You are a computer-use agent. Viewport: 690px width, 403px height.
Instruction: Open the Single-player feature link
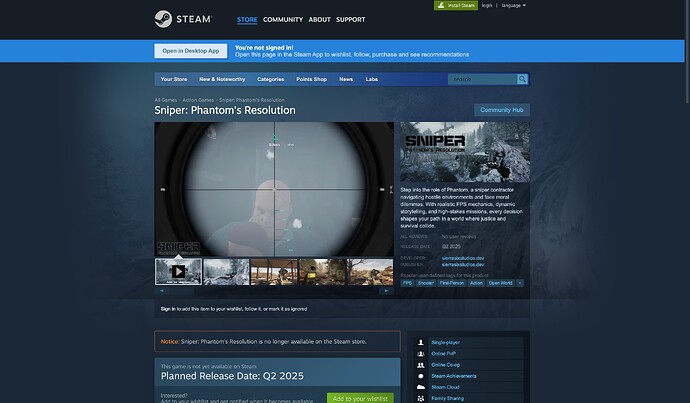tap(445, 342)
